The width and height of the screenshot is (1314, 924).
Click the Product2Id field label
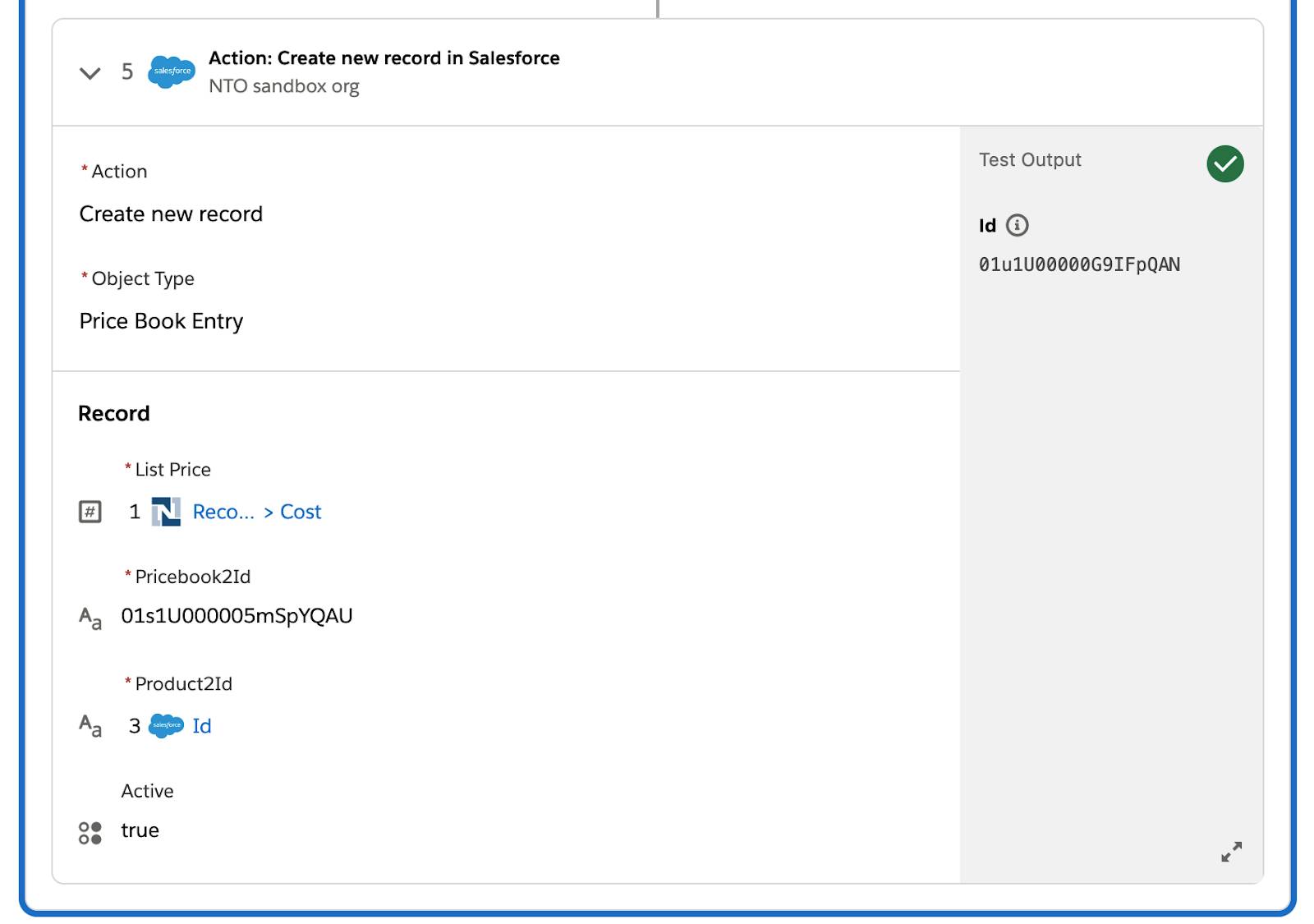[x=184, y=684]
